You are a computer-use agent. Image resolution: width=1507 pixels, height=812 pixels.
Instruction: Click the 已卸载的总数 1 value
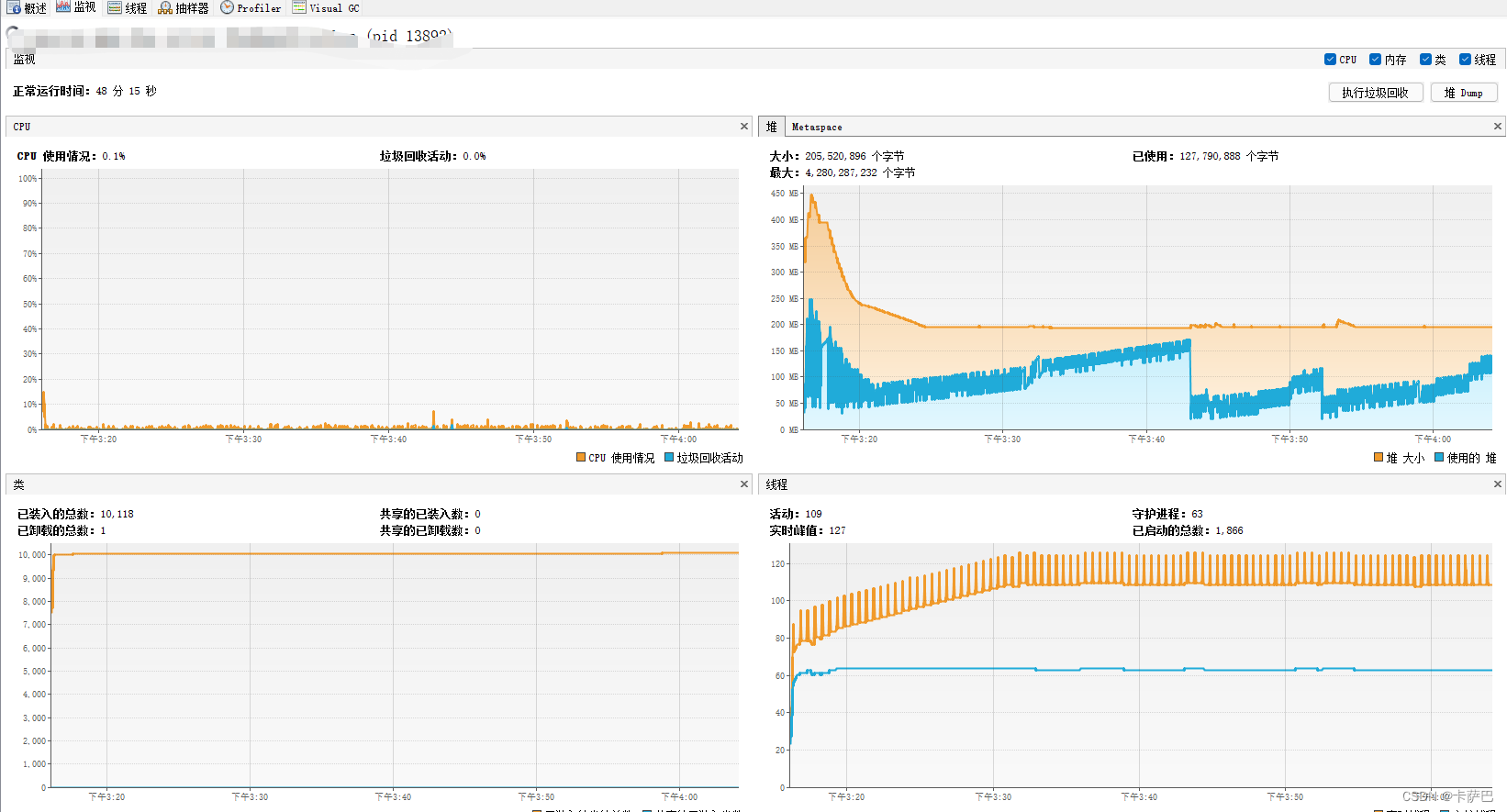pyautogui.click(x=103, y=531)
